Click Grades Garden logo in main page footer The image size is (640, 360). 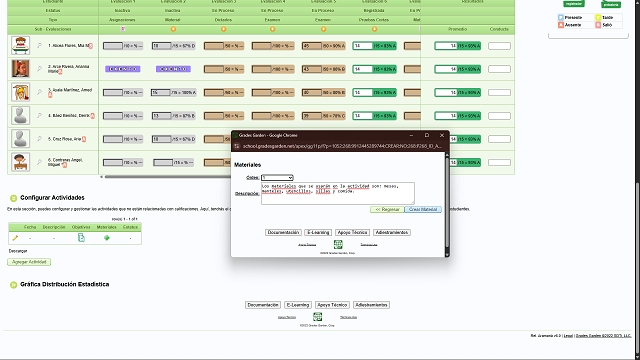click(x=317, y=316)
